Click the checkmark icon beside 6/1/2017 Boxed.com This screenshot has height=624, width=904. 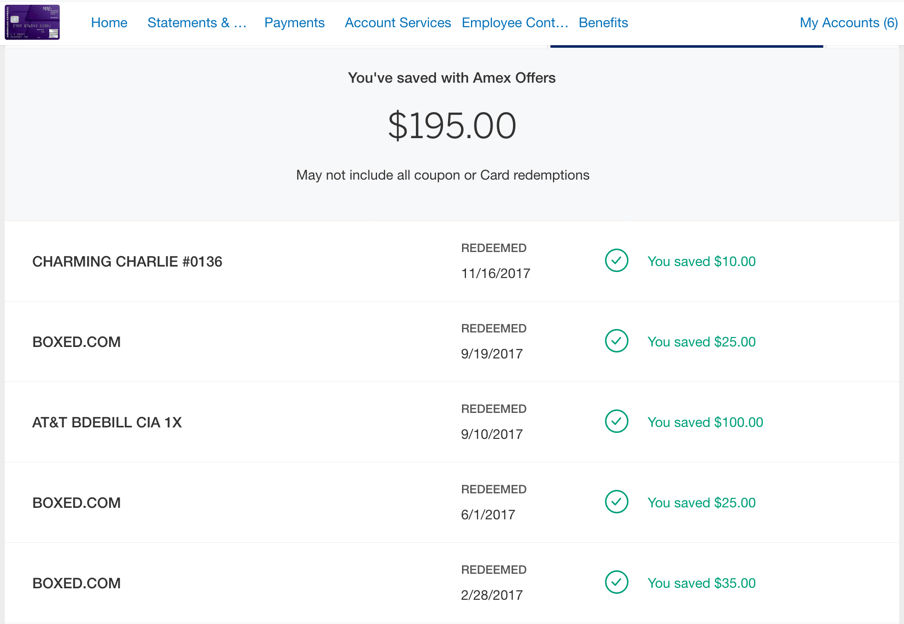click(616, 502)
